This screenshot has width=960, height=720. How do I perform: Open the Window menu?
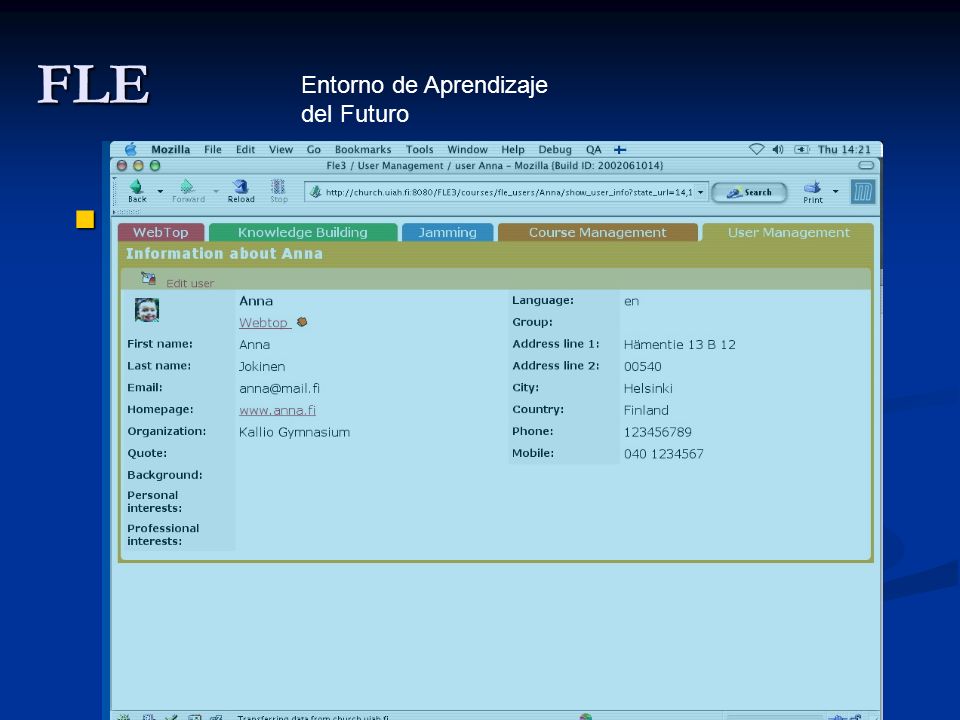click(467, 149)
